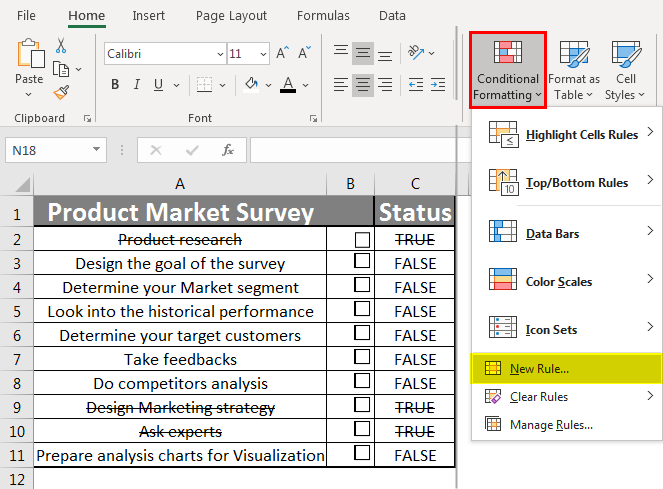Check the box beside Take feedbacks
The image size is (663, 489).
click(362, 360)
